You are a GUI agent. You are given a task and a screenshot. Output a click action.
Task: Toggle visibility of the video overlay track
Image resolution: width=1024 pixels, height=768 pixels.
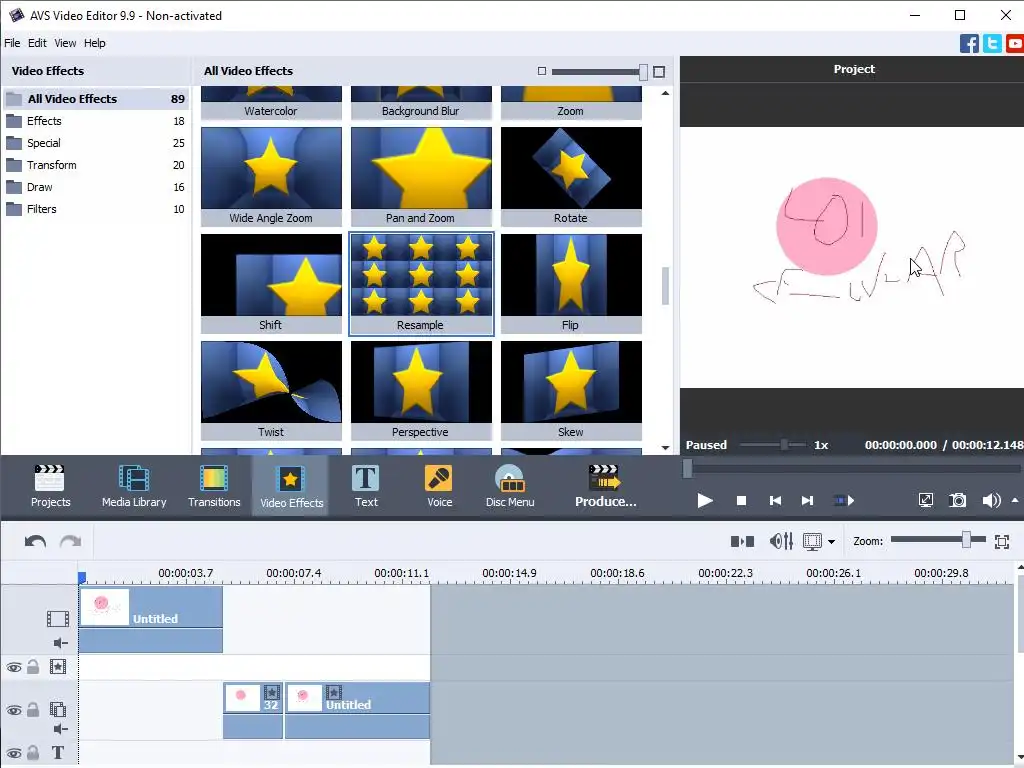(x=14, y=710)
